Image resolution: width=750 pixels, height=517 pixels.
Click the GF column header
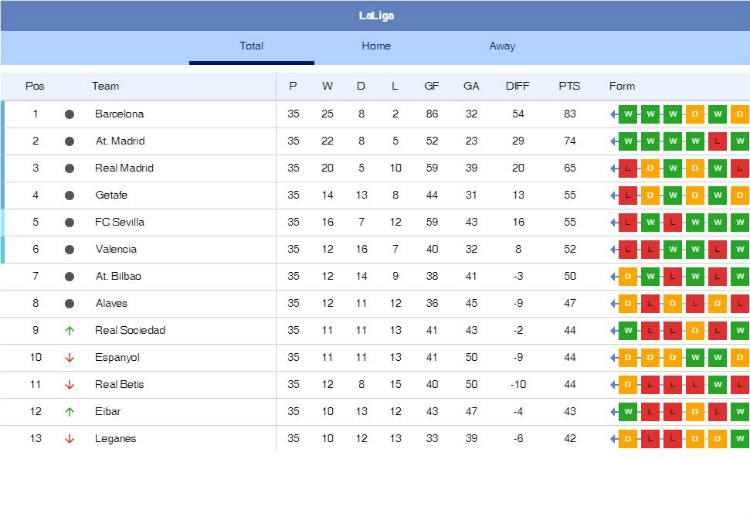(x=432, y=86)
